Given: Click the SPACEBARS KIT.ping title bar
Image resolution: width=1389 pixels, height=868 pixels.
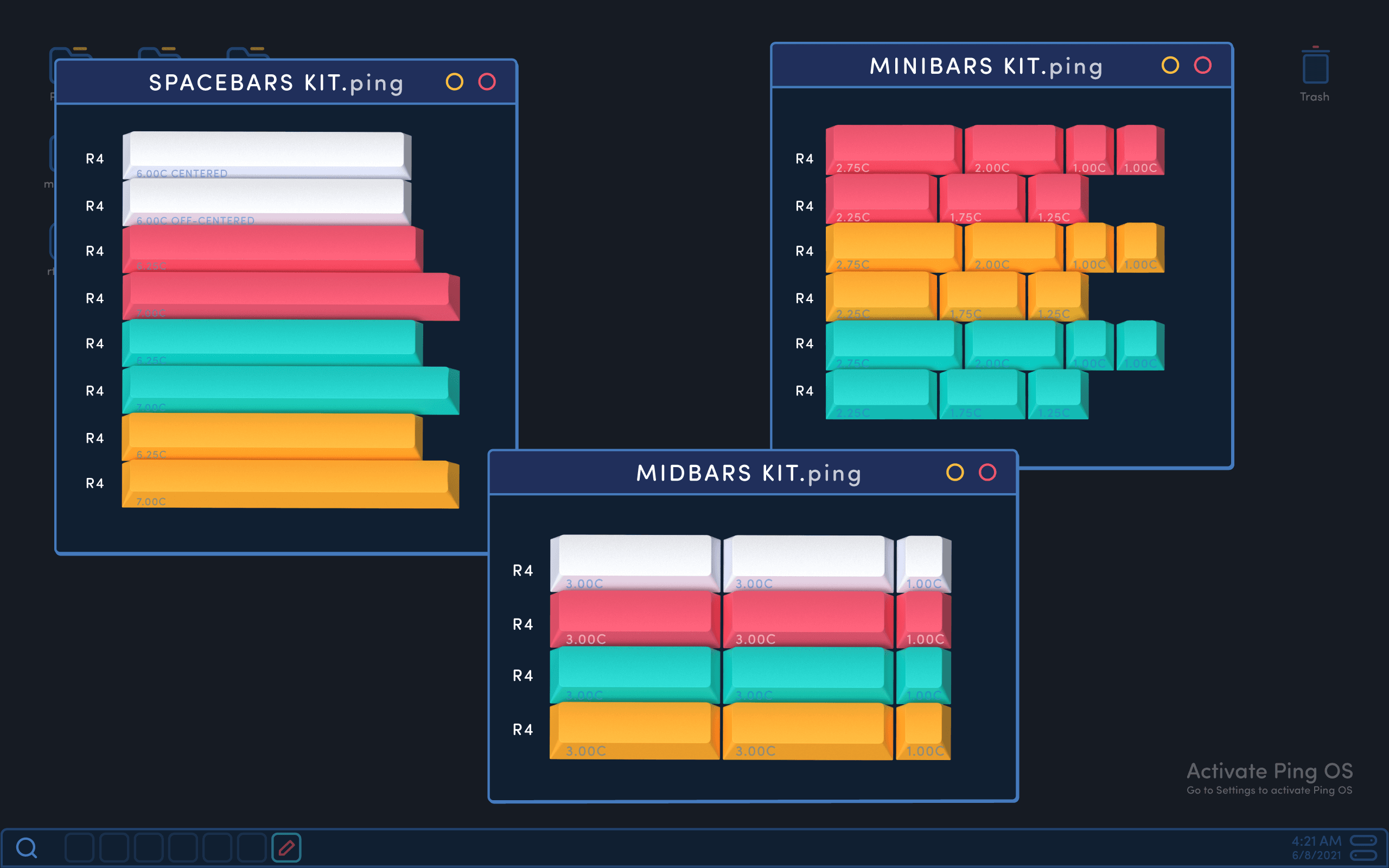Looking at the screenshot, I should tap(276, 82).
